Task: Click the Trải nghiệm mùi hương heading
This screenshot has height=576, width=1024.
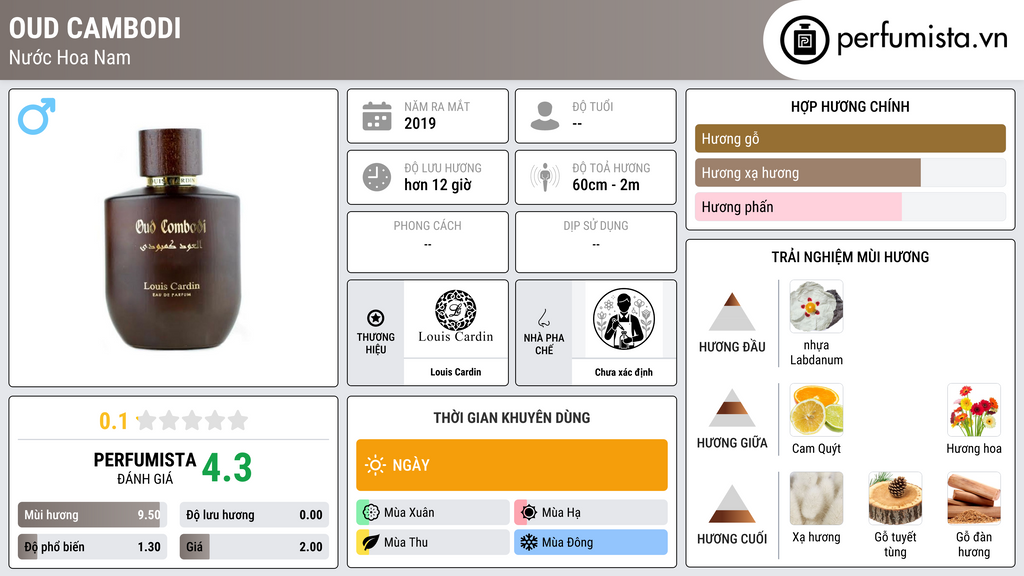Action: point(850,257)
